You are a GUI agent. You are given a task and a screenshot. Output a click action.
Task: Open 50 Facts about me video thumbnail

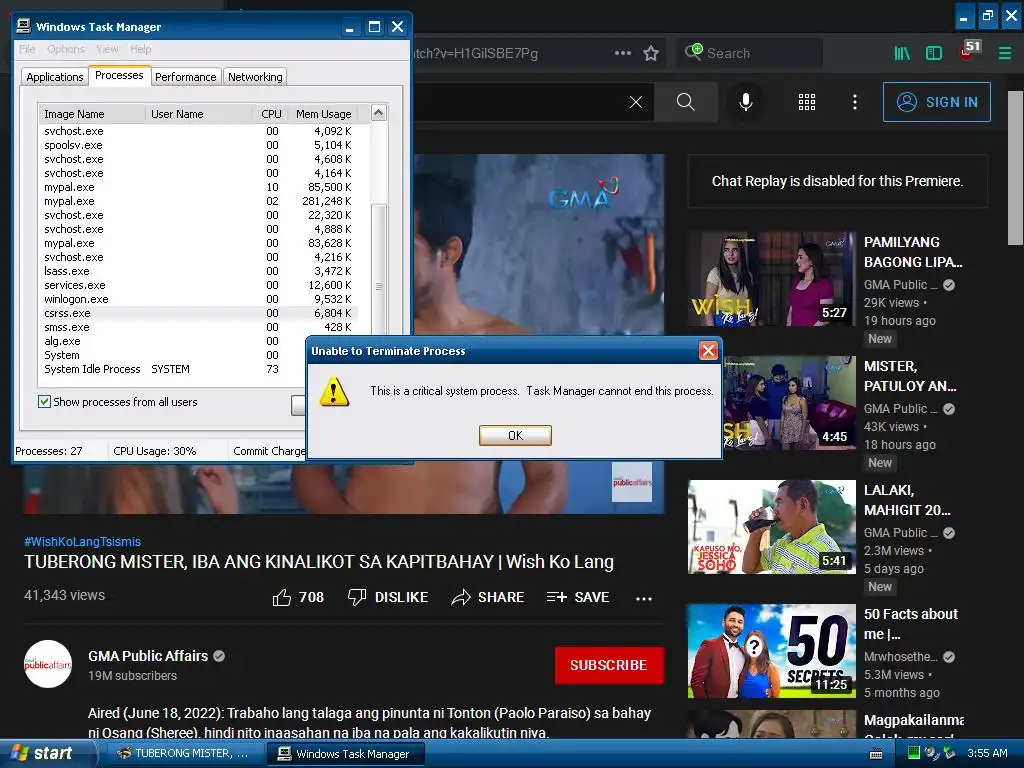point(771,651)
